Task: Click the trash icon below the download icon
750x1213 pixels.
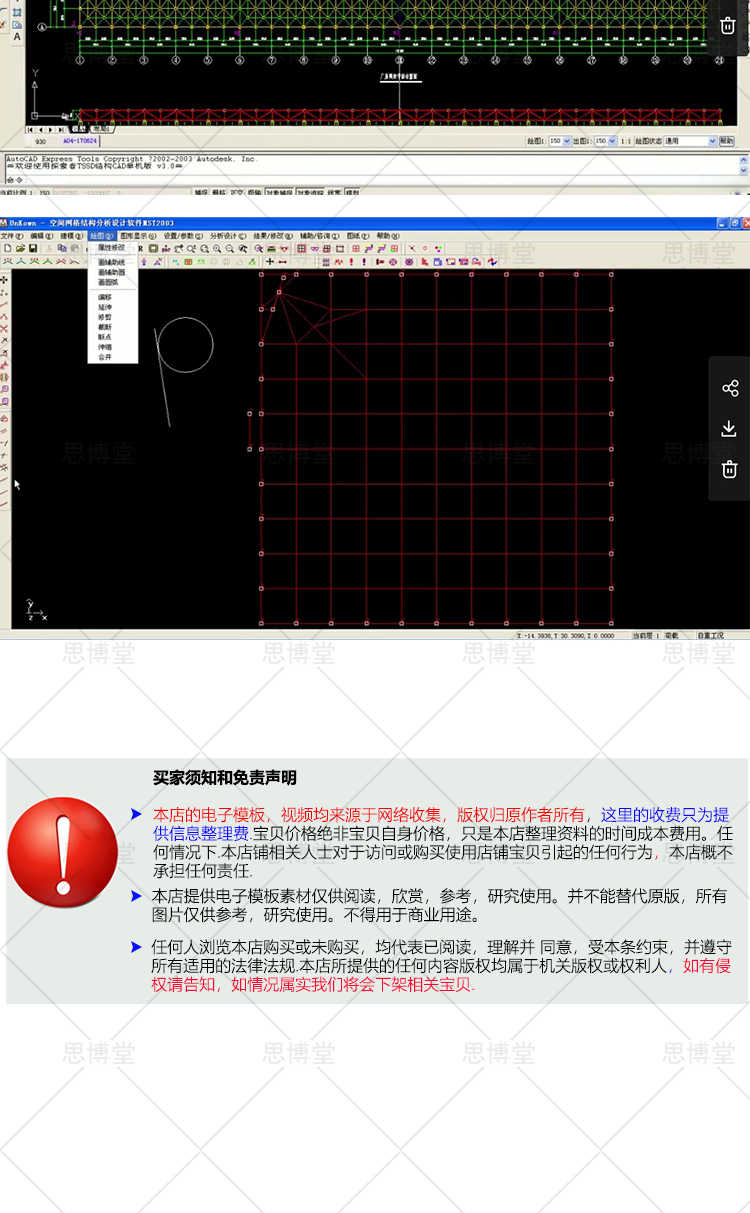Action: click(729, 468)
